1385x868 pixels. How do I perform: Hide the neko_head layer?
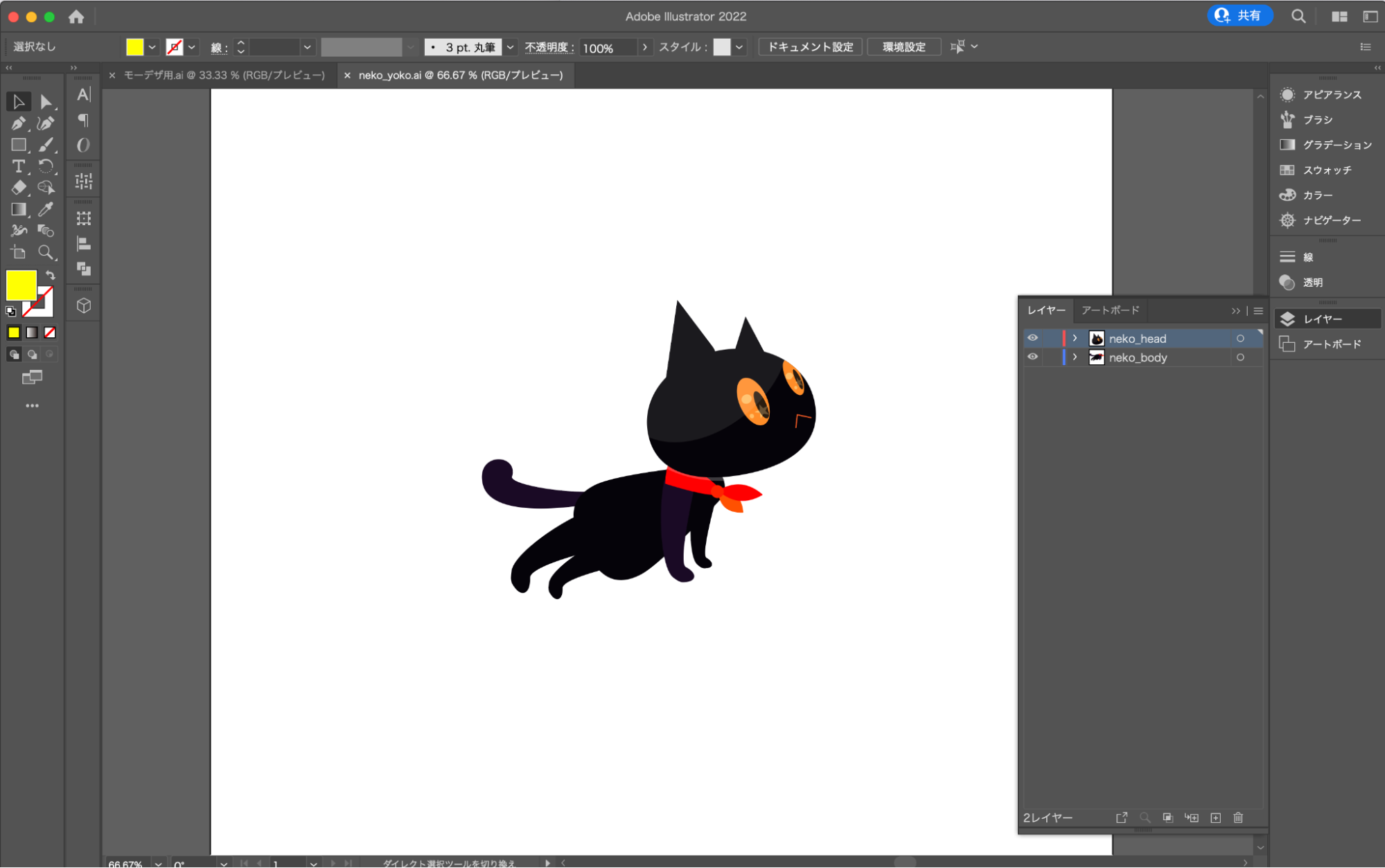pos(1032,338)
